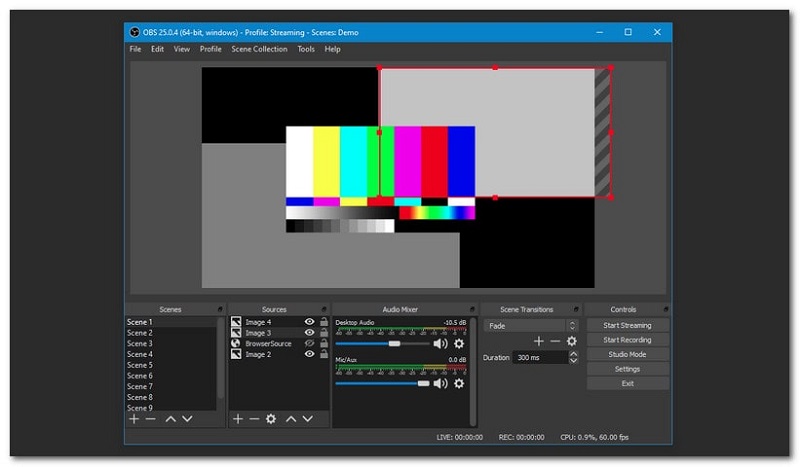Show the BrowserSource source
800x467 pixels.
pyautogui.click(x=309, y=343)
